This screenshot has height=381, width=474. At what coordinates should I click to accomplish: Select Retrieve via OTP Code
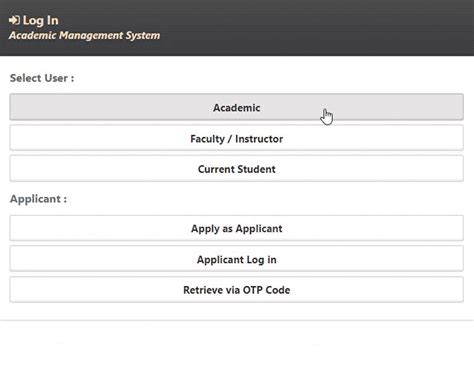(x=236, y=289)
